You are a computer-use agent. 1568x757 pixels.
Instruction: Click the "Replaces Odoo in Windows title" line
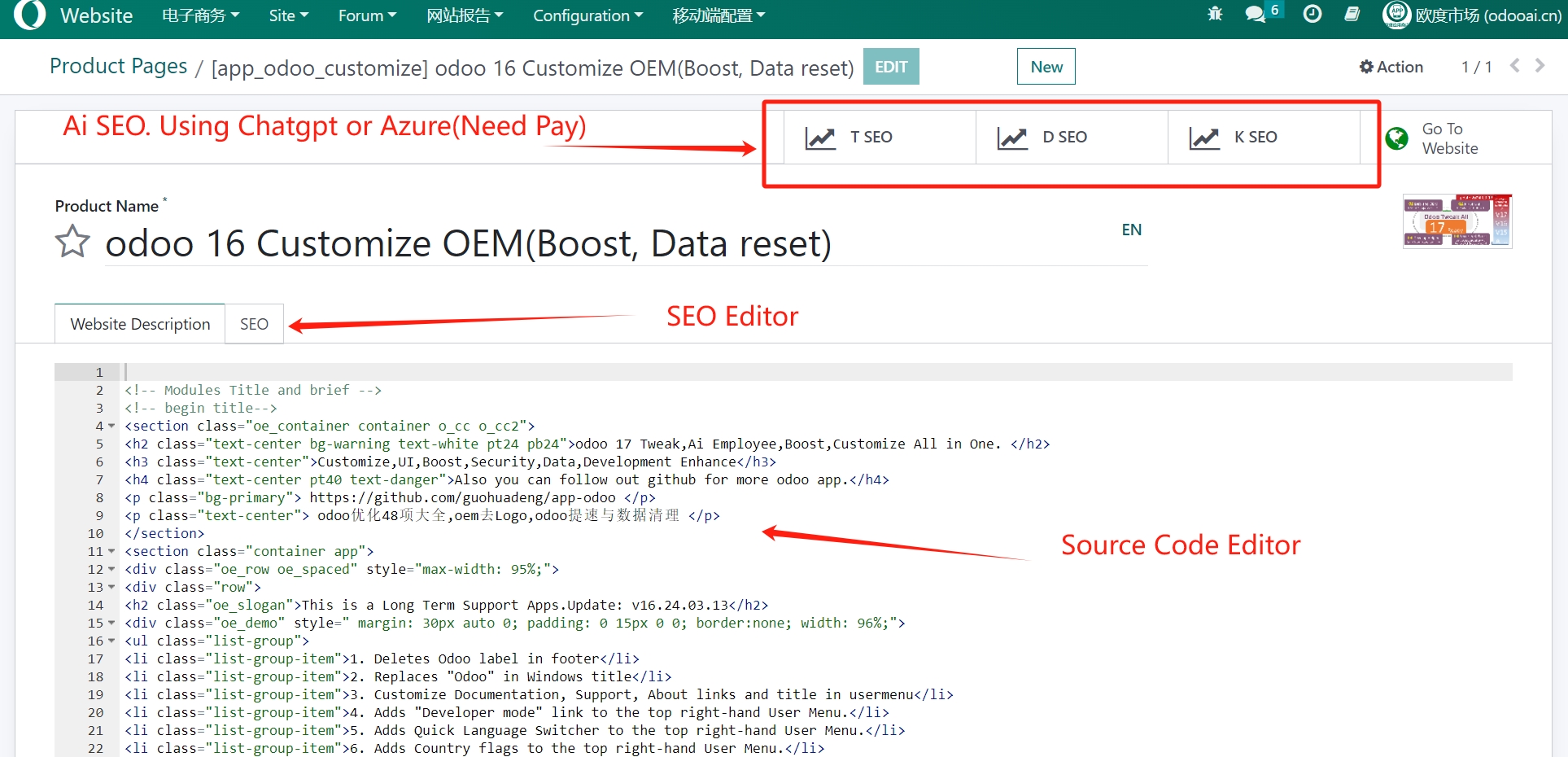pyautogui.click(x=398, y=676)
